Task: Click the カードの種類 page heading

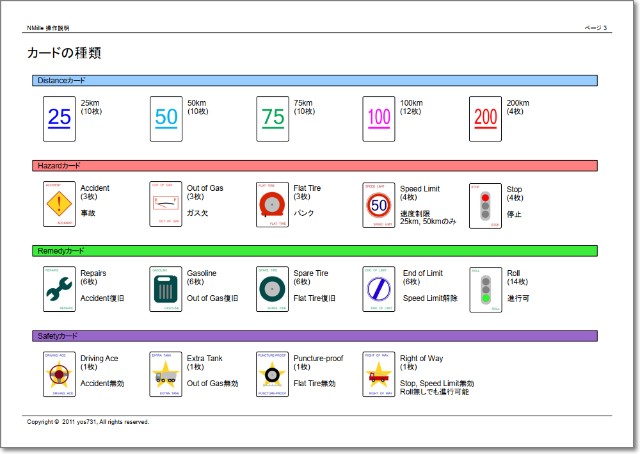Action: tap(64, 52)
